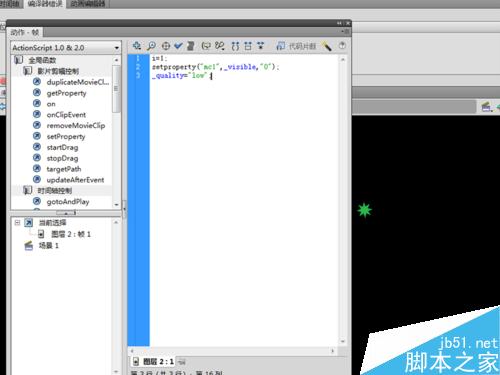Run check syntax with the blue checkmark icon
This screenshot has width=500, height=375.
point(178,46)
